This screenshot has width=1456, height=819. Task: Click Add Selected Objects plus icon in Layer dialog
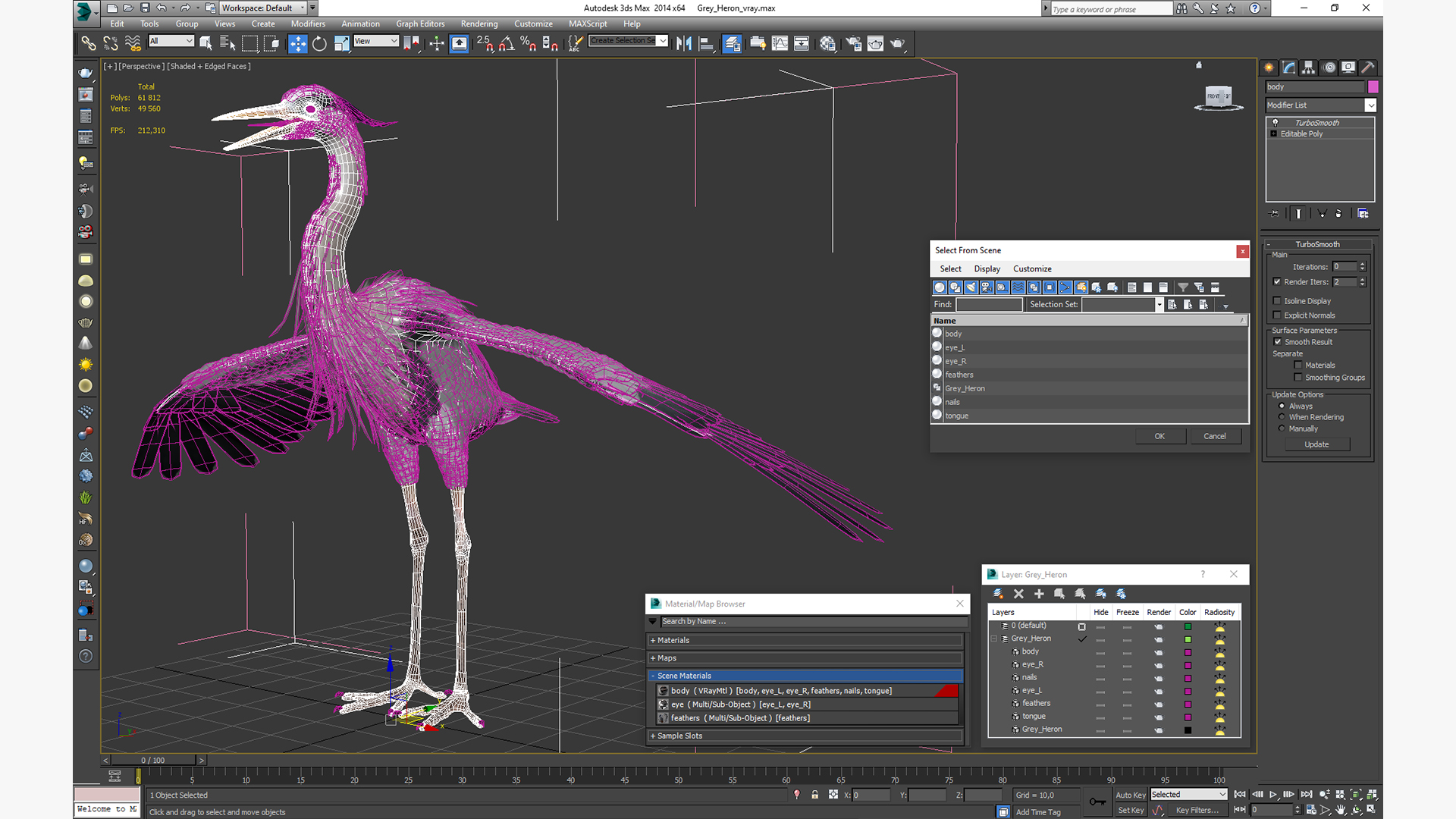(x=1039, y=594)
